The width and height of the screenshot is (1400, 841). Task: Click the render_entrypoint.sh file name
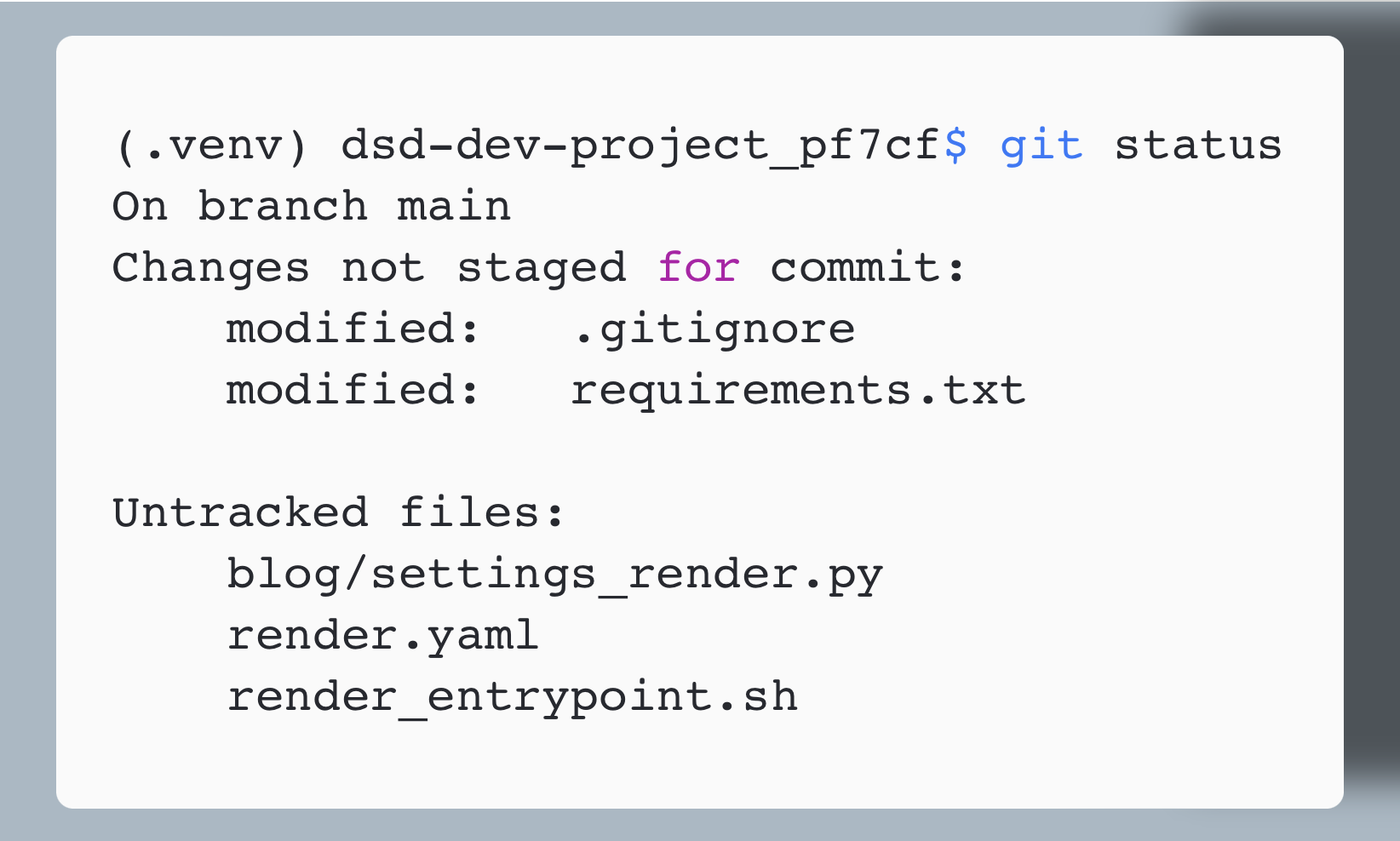[x=512, y=697]
